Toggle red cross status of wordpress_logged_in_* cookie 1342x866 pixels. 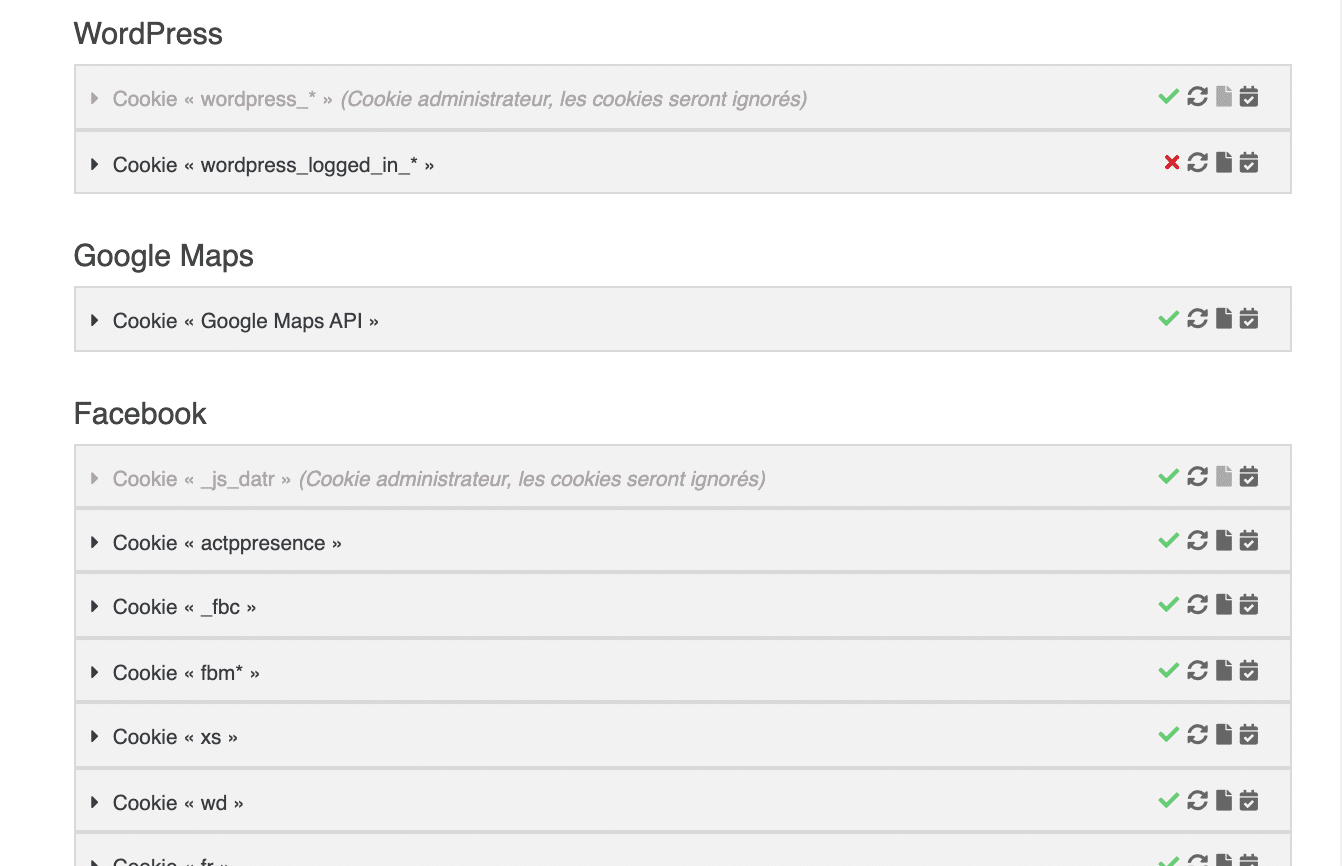[1172, 163]
